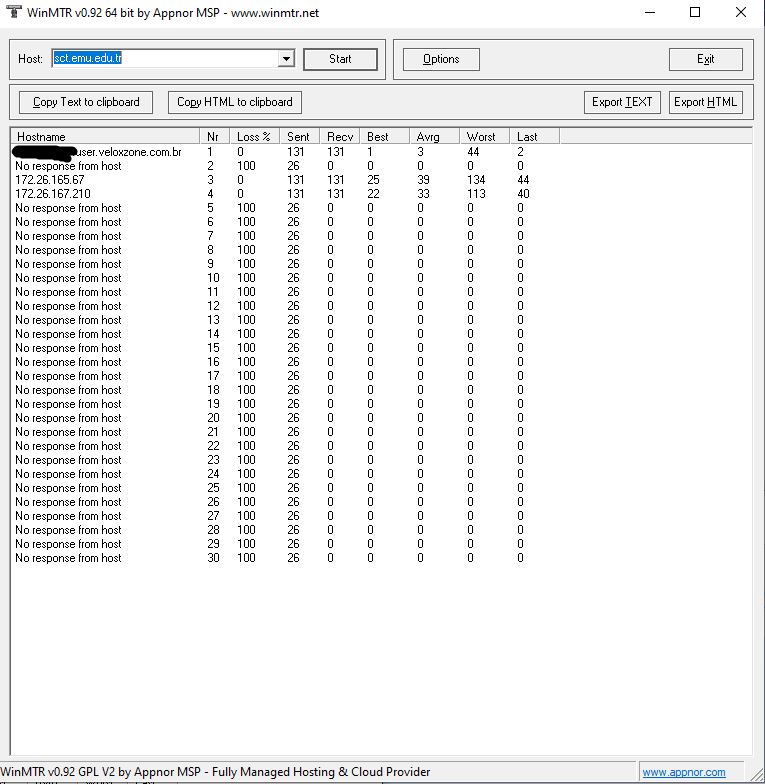Export results as HTML
The image size is (765, 784).
pos(705,102)
